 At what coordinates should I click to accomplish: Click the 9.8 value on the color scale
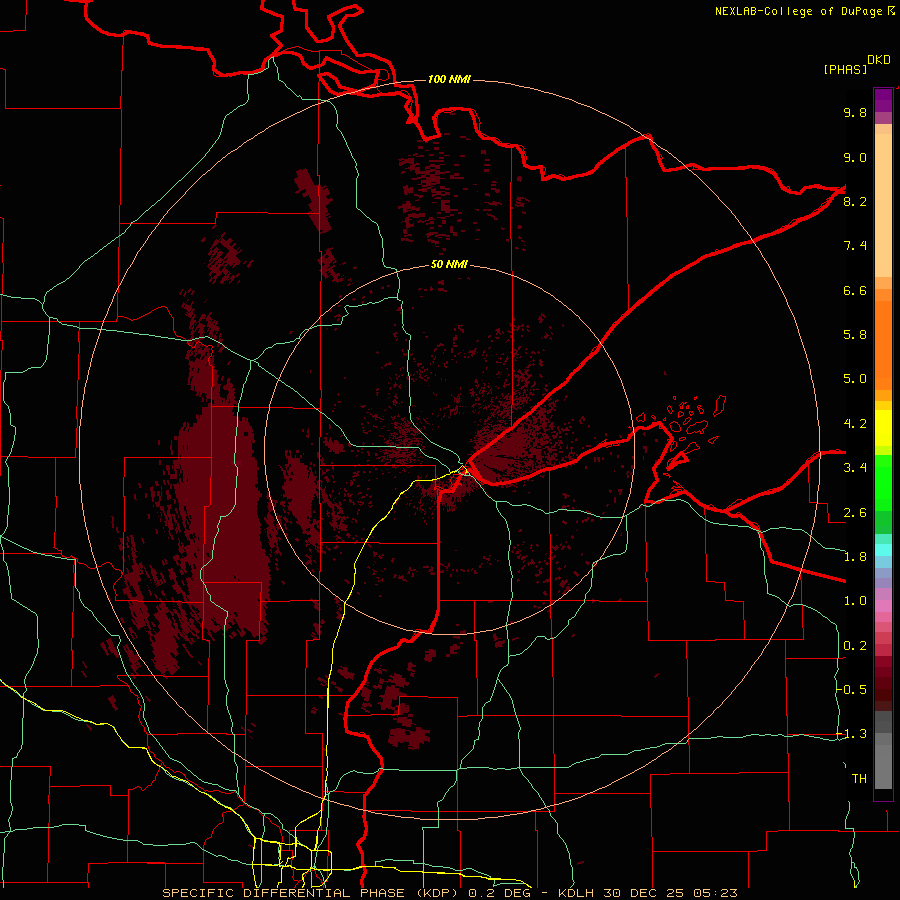(x=855, y=113)
